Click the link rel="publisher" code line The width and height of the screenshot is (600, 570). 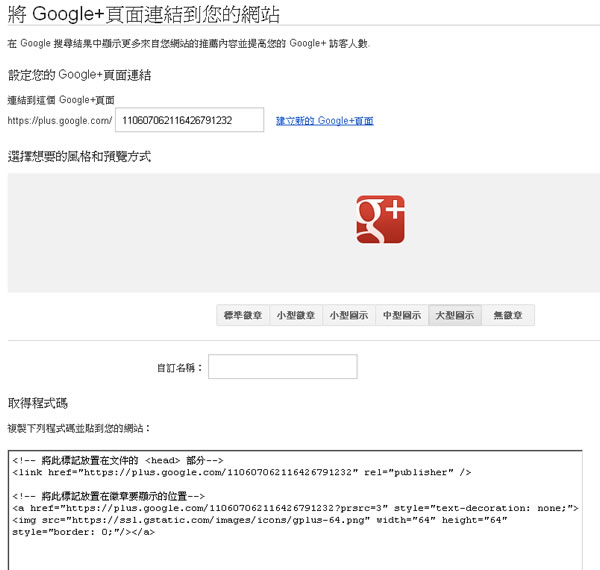[242, 472]
